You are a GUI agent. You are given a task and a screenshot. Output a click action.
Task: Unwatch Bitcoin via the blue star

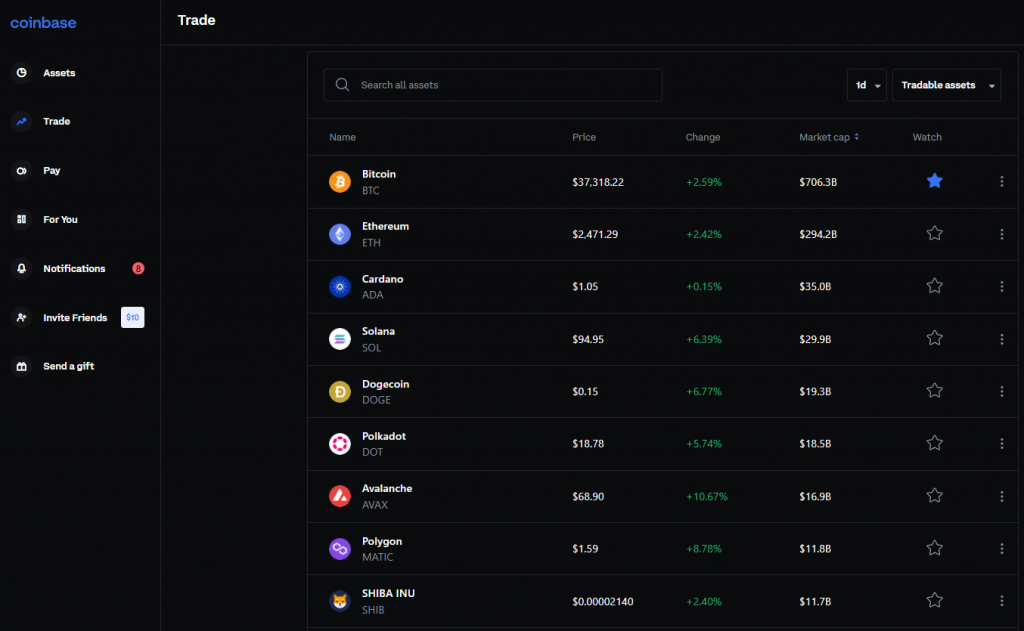935,181
